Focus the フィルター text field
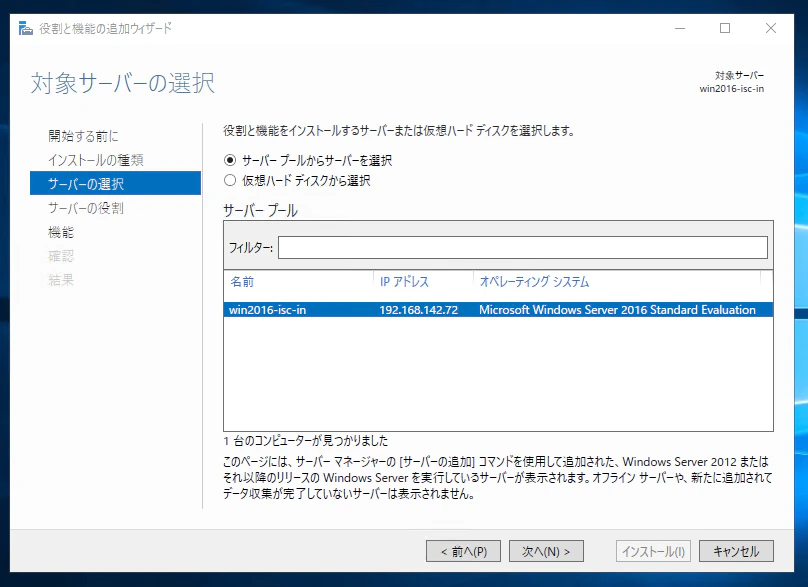This screenshot has height=587, width=808. pos(523,247)
